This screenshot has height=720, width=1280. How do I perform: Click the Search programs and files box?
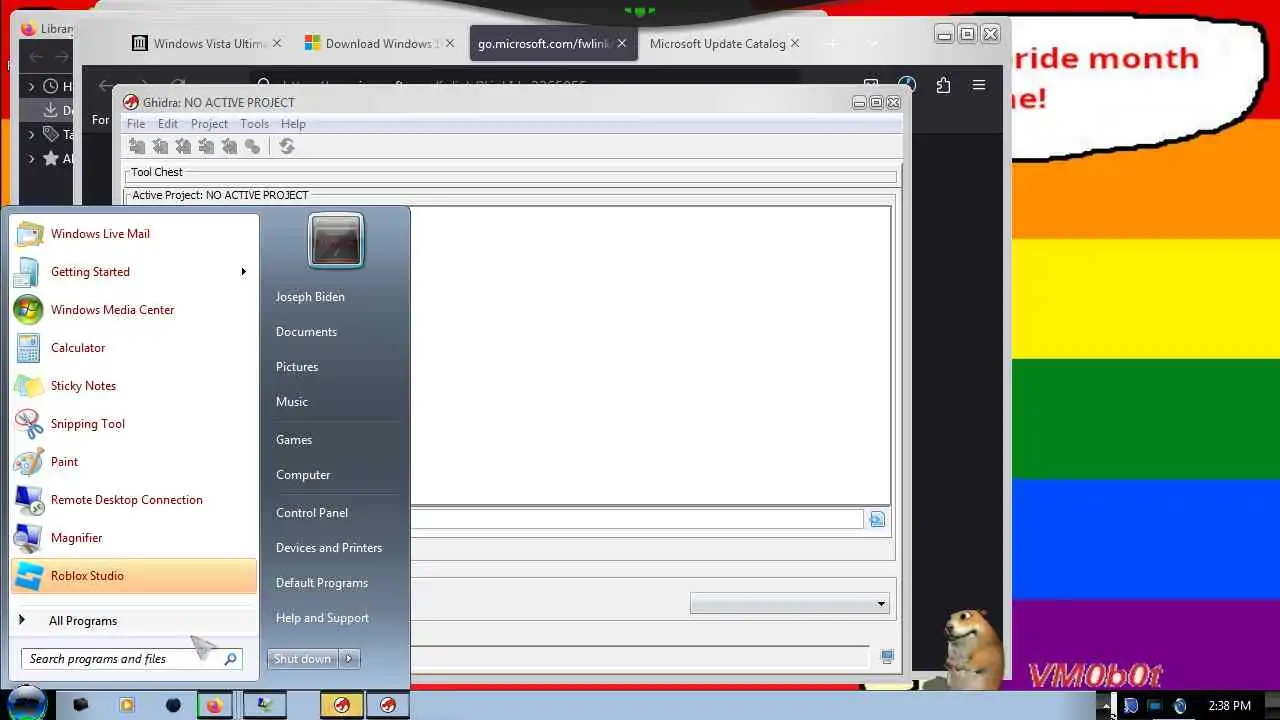(x=131, y=659)
